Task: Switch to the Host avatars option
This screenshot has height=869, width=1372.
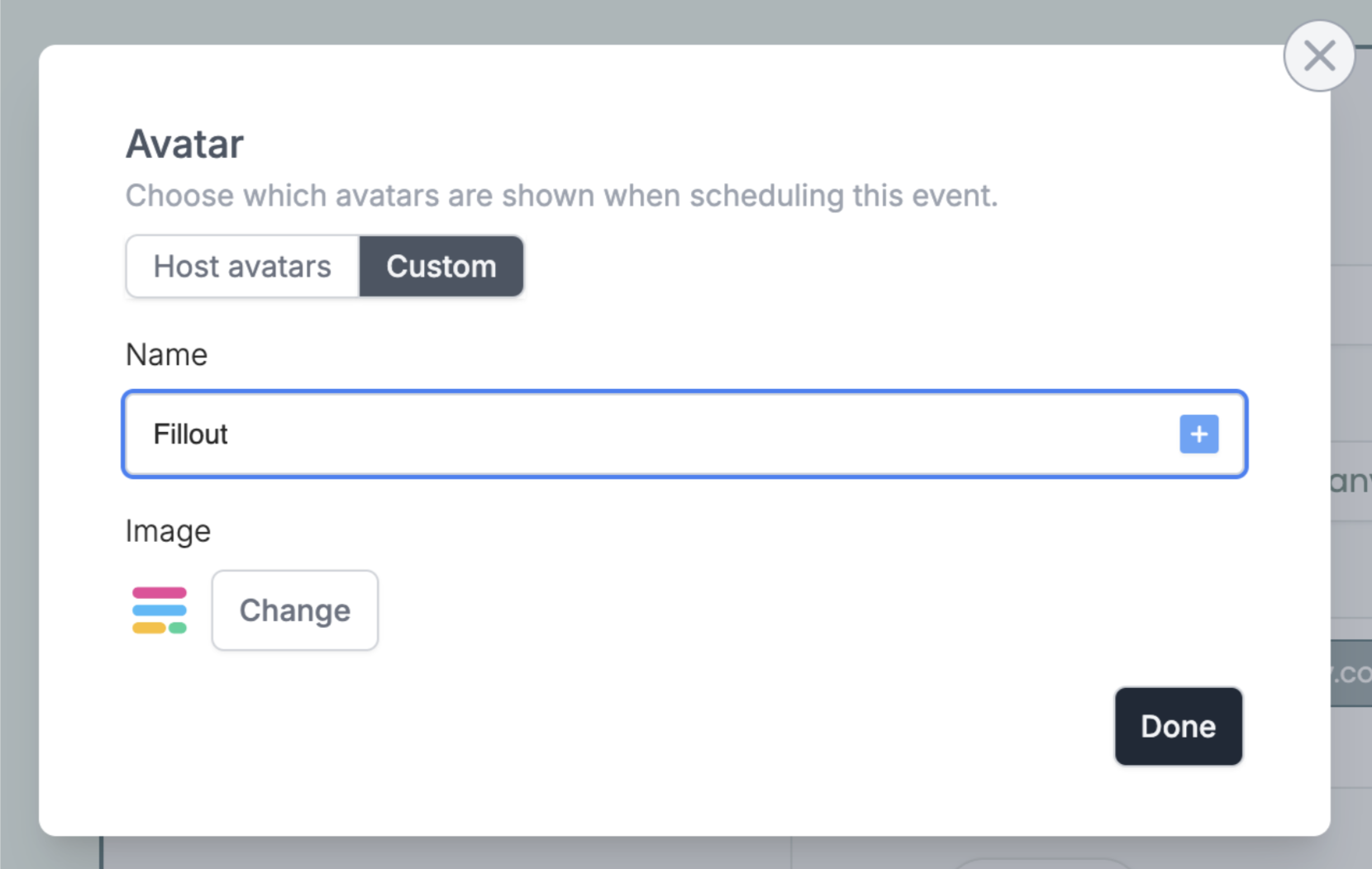Action: pos(242,267)
